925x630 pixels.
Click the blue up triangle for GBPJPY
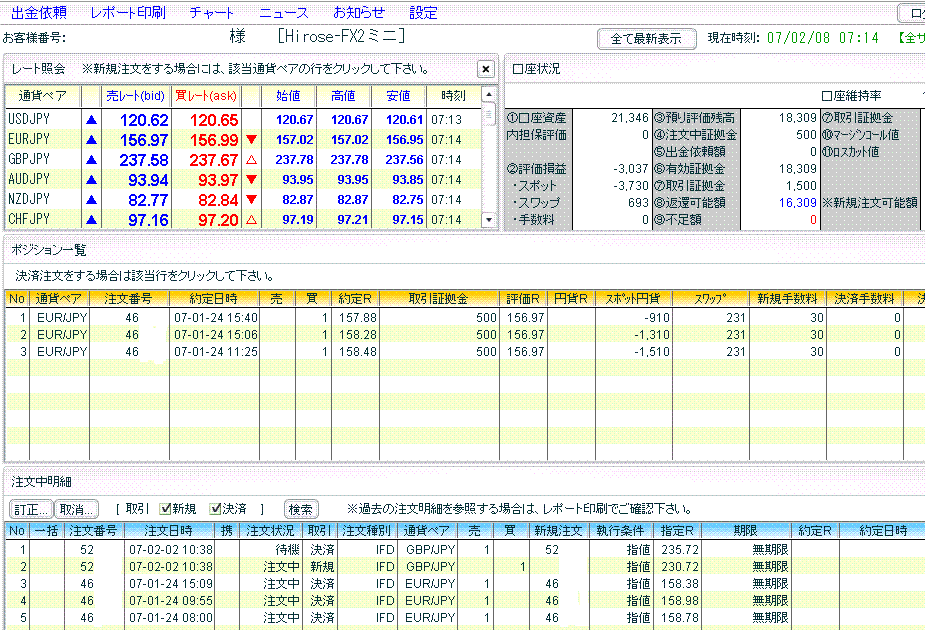click(91, 160)
